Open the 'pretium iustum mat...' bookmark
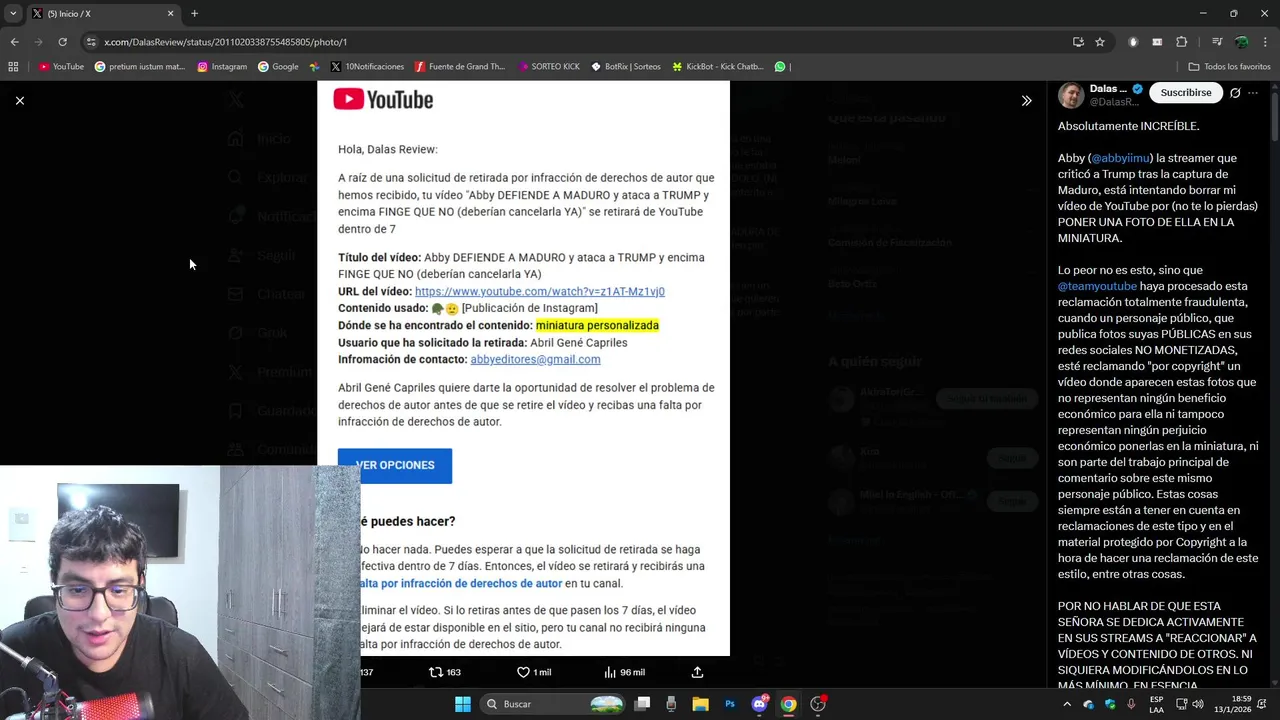Viewport: 1280px width, 720px height. click(140, 67)
